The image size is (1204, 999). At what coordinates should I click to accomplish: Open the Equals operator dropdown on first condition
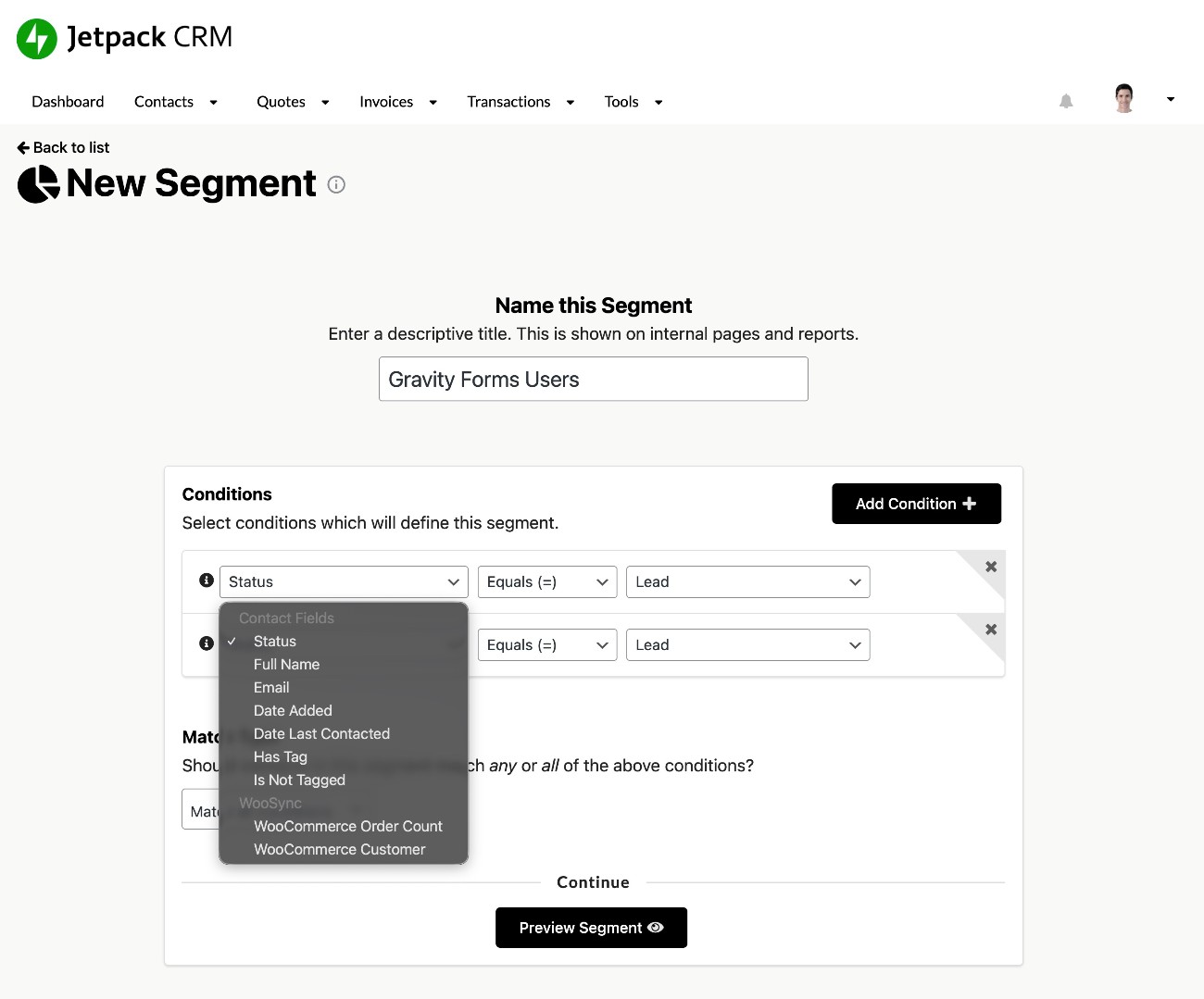[546, 581]
